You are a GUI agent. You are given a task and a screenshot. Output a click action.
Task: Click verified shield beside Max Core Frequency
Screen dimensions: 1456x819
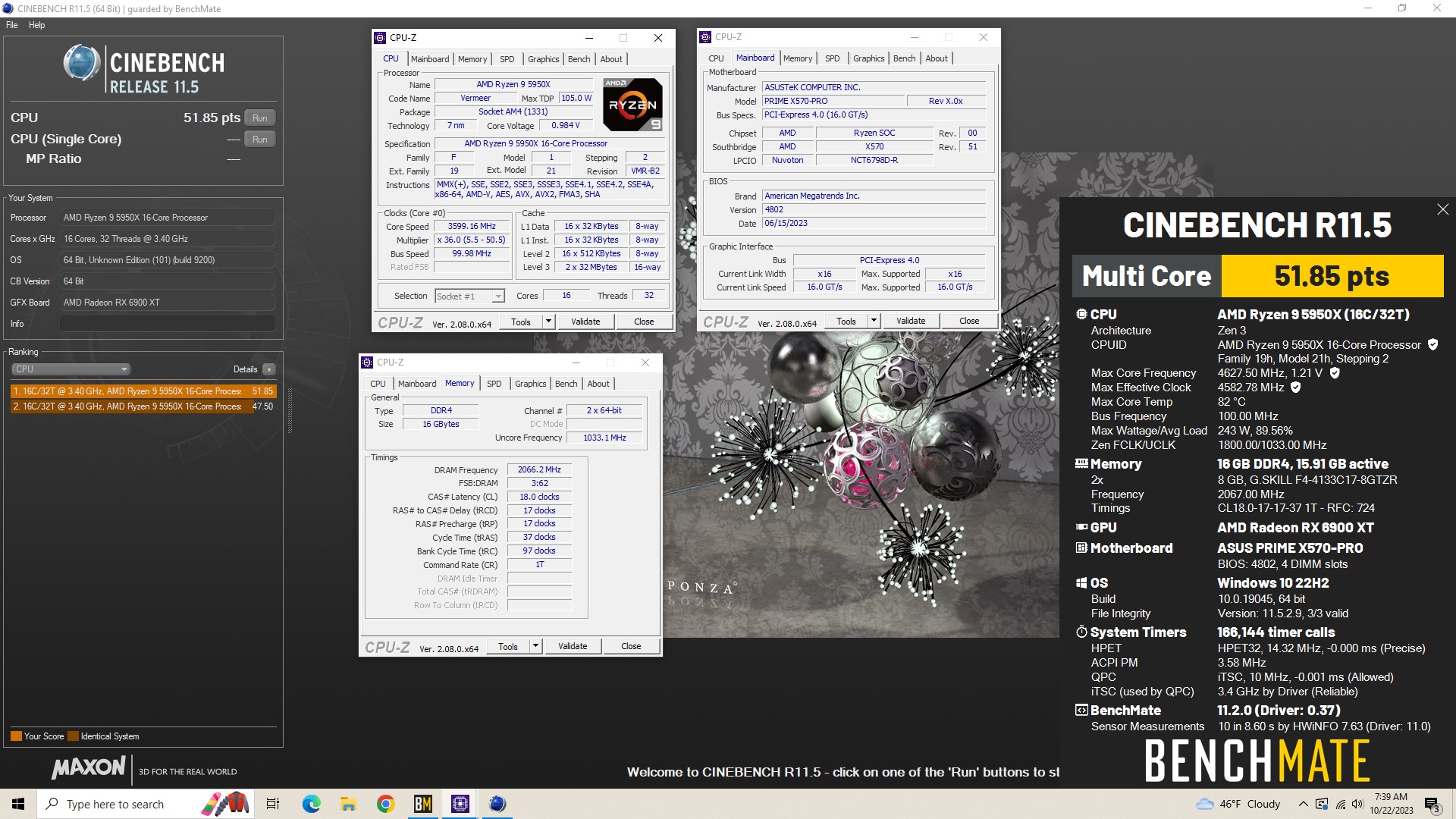[1335, 372]
